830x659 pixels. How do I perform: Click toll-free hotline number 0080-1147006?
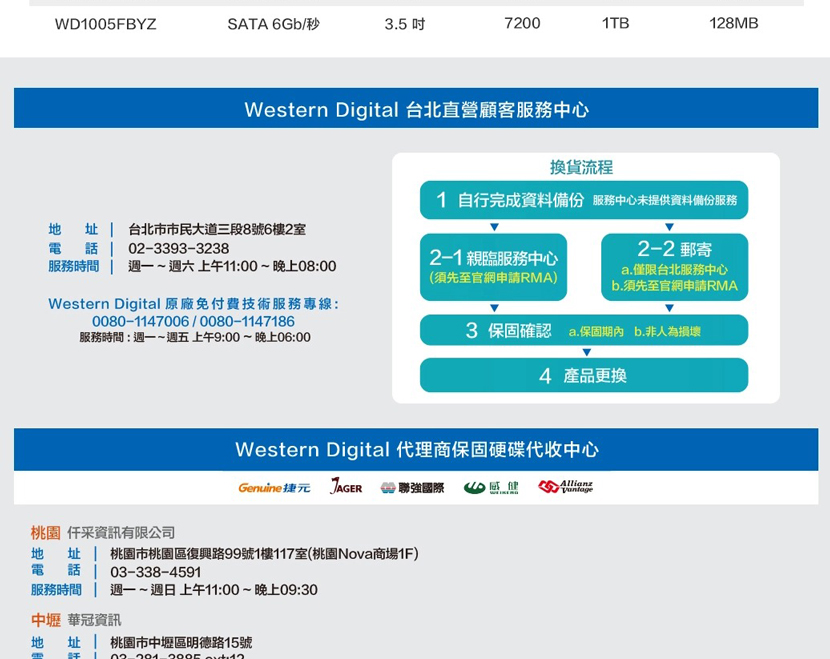[x=140, y=321]
